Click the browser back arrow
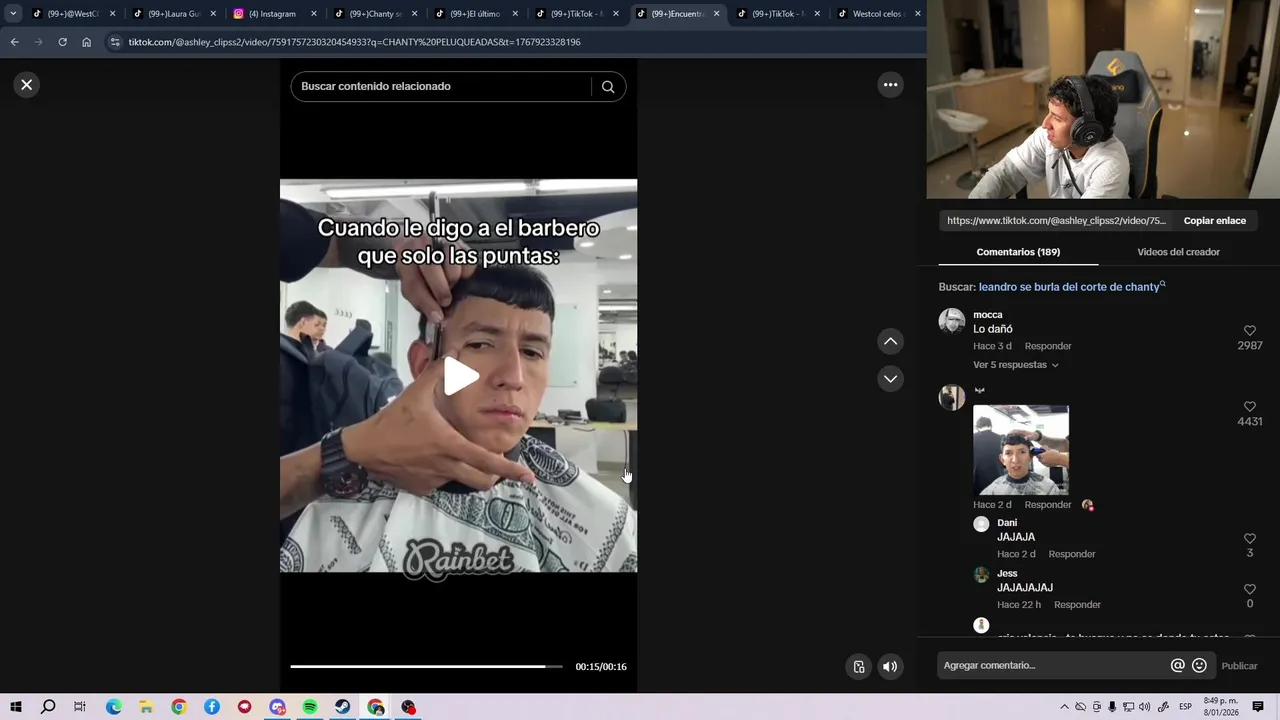 [x=14, y=42]
